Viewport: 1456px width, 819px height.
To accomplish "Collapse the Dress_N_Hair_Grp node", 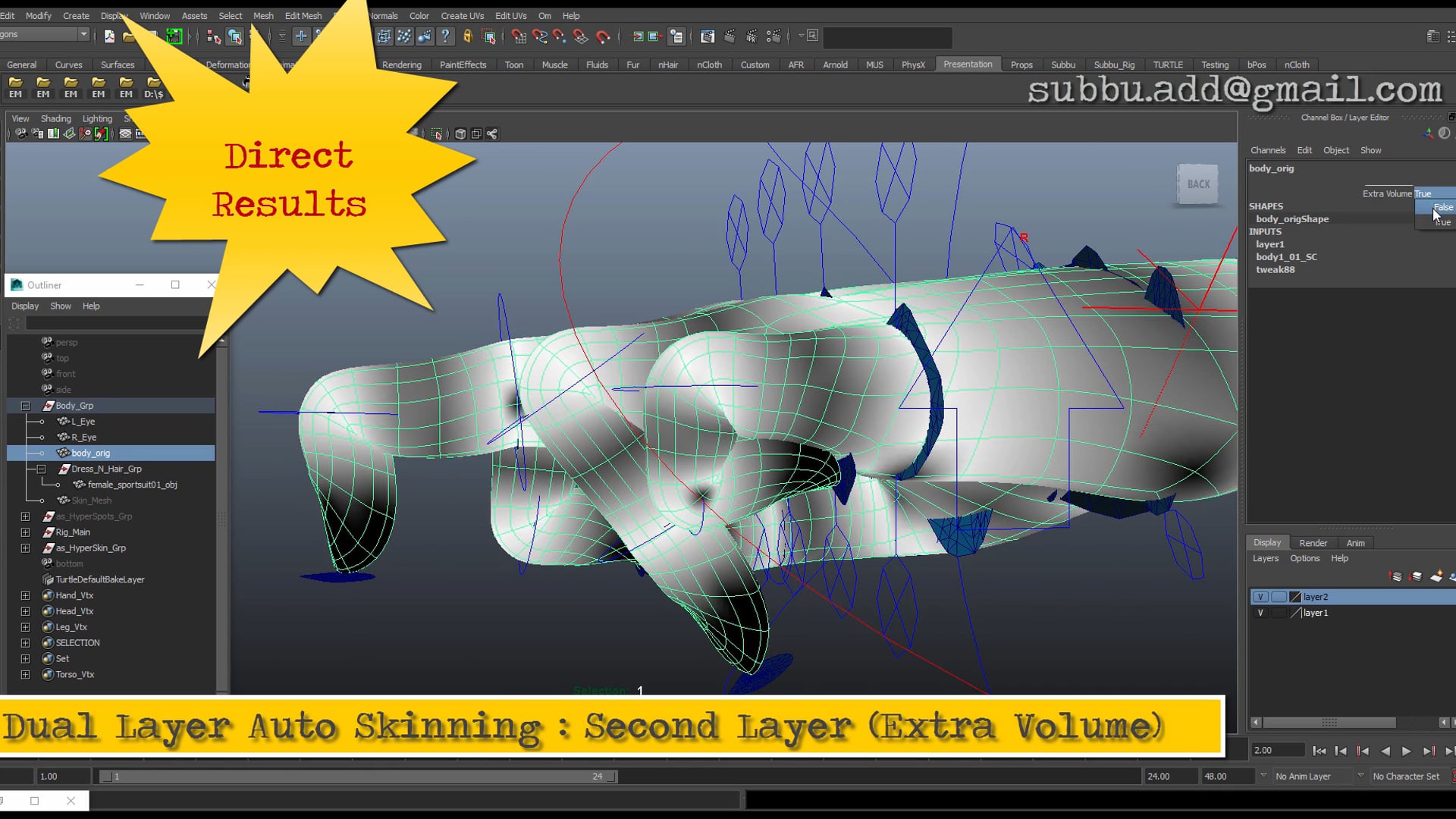I will (x=41, y=469).
